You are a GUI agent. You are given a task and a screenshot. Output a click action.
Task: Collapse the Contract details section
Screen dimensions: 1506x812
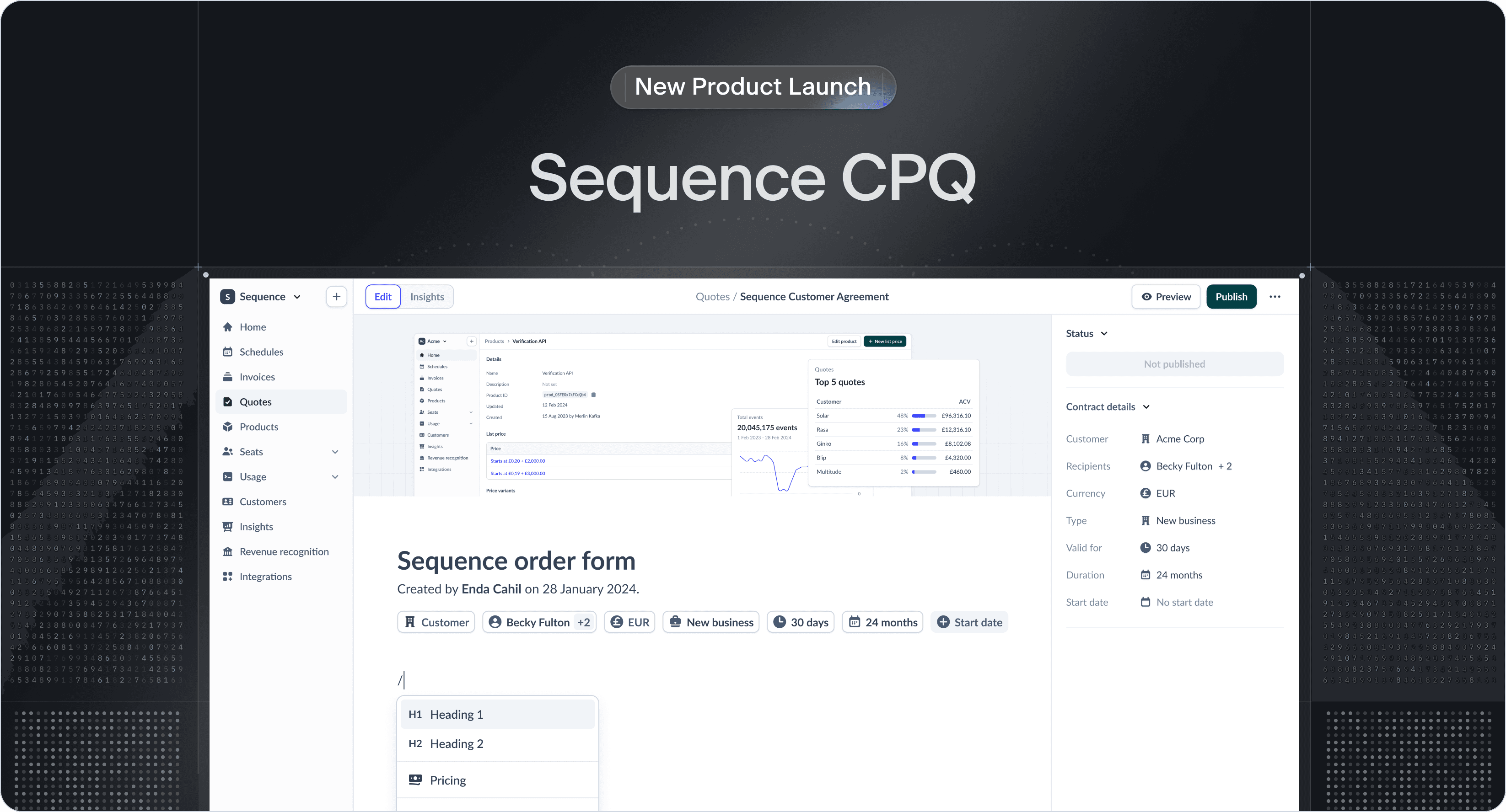1146,407
